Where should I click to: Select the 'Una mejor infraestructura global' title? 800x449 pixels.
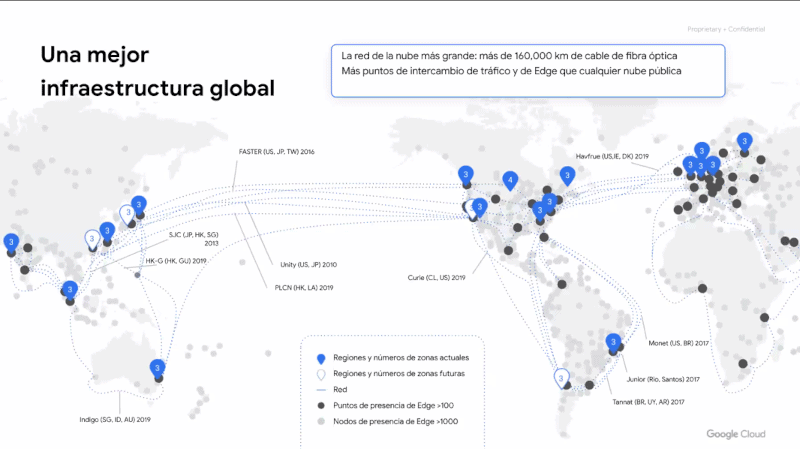(156, 71)
